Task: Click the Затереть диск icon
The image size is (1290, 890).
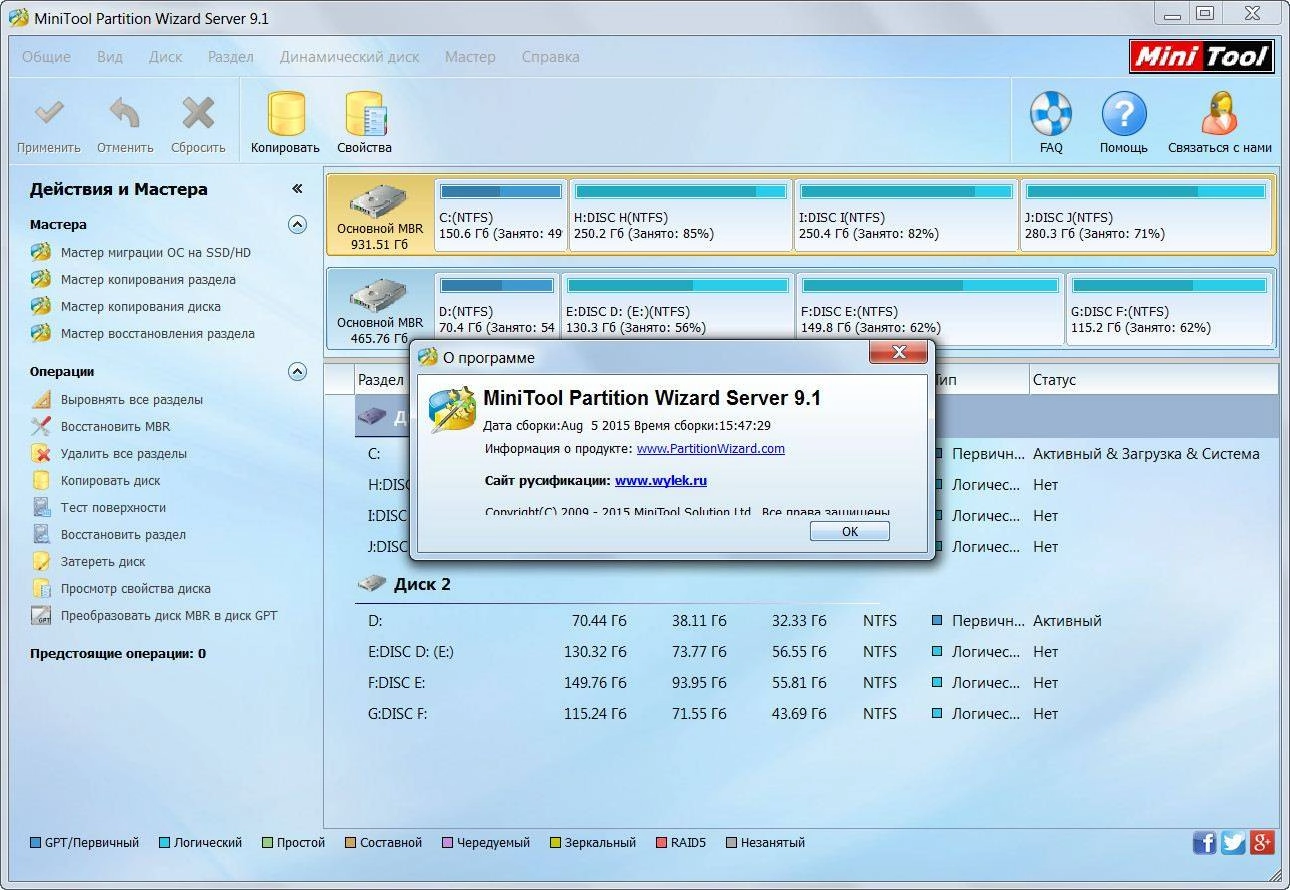Action: click(x=41, y=561)
